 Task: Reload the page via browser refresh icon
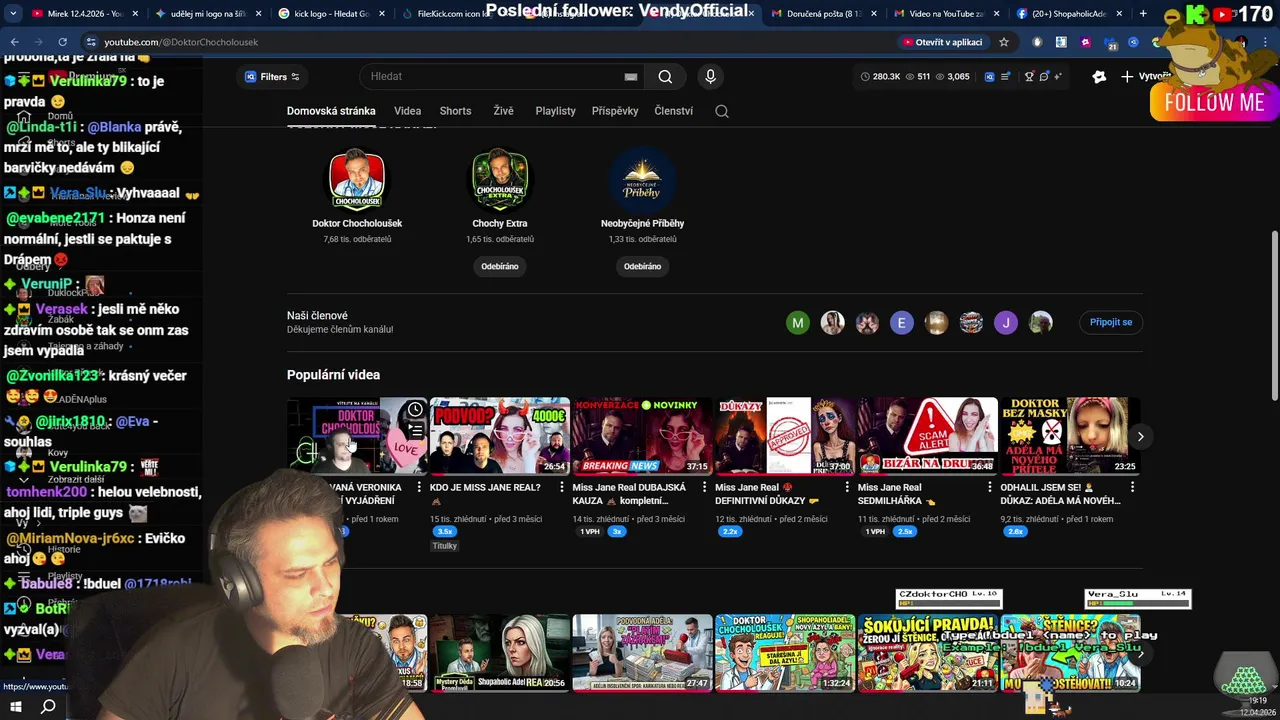[62, 42]
